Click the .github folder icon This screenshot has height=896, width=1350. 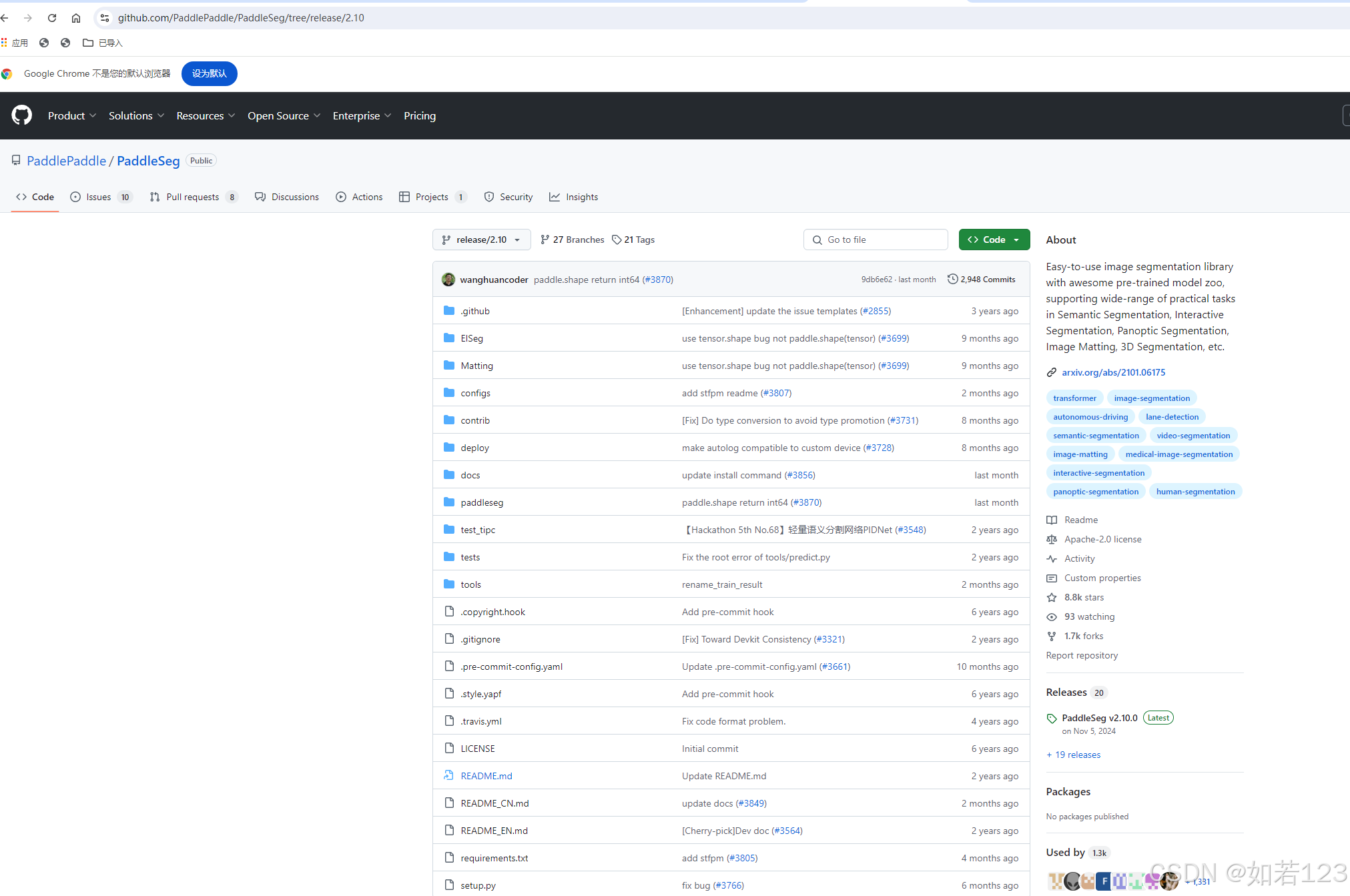449,311
